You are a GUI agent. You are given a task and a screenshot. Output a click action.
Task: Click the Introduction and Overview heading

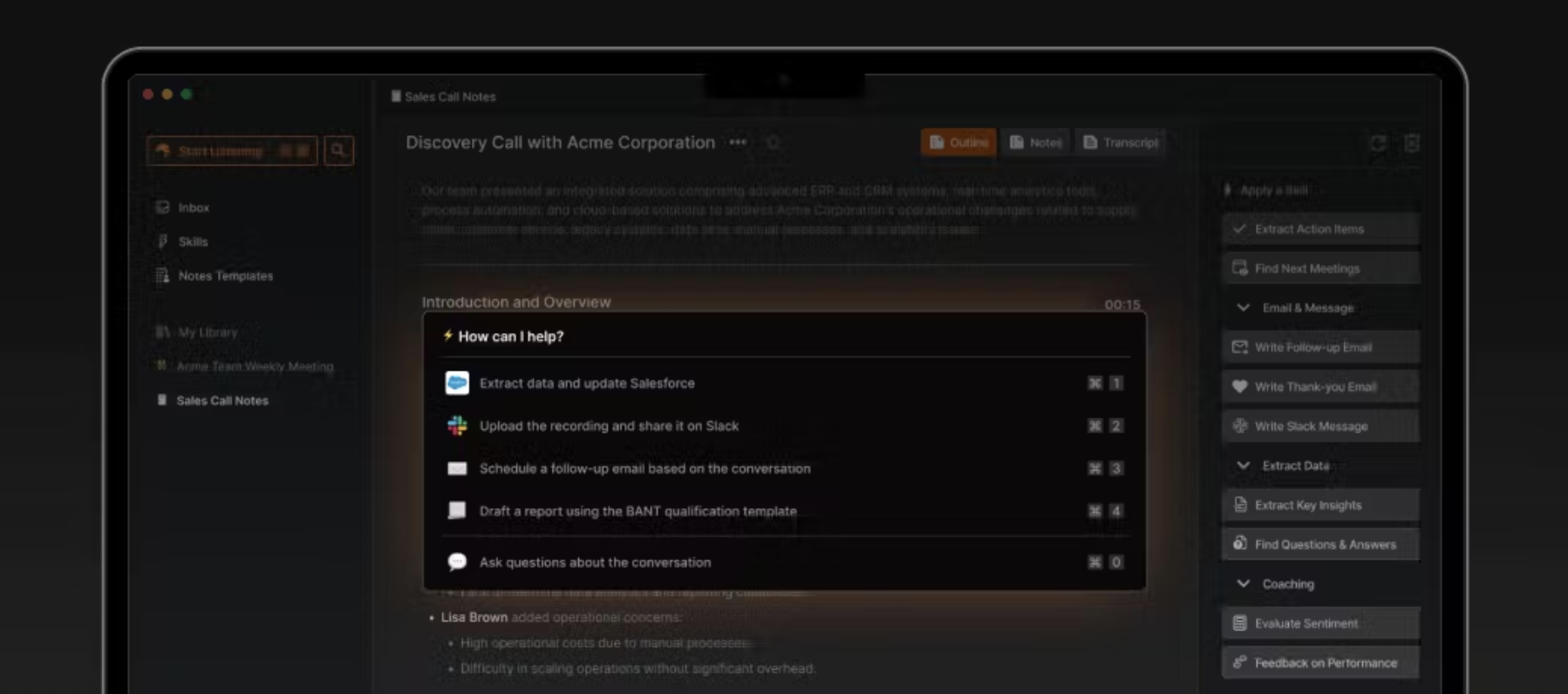(x=516, y=302)
